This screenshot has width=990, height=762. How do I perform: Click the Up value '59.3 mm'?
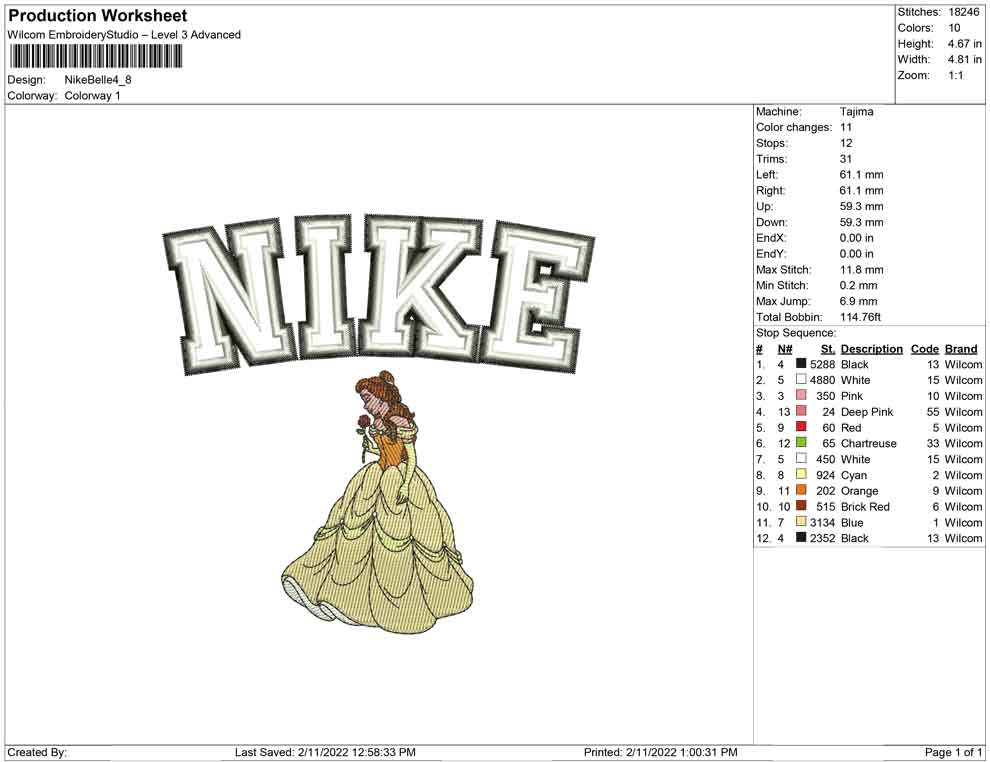point(862,206)
